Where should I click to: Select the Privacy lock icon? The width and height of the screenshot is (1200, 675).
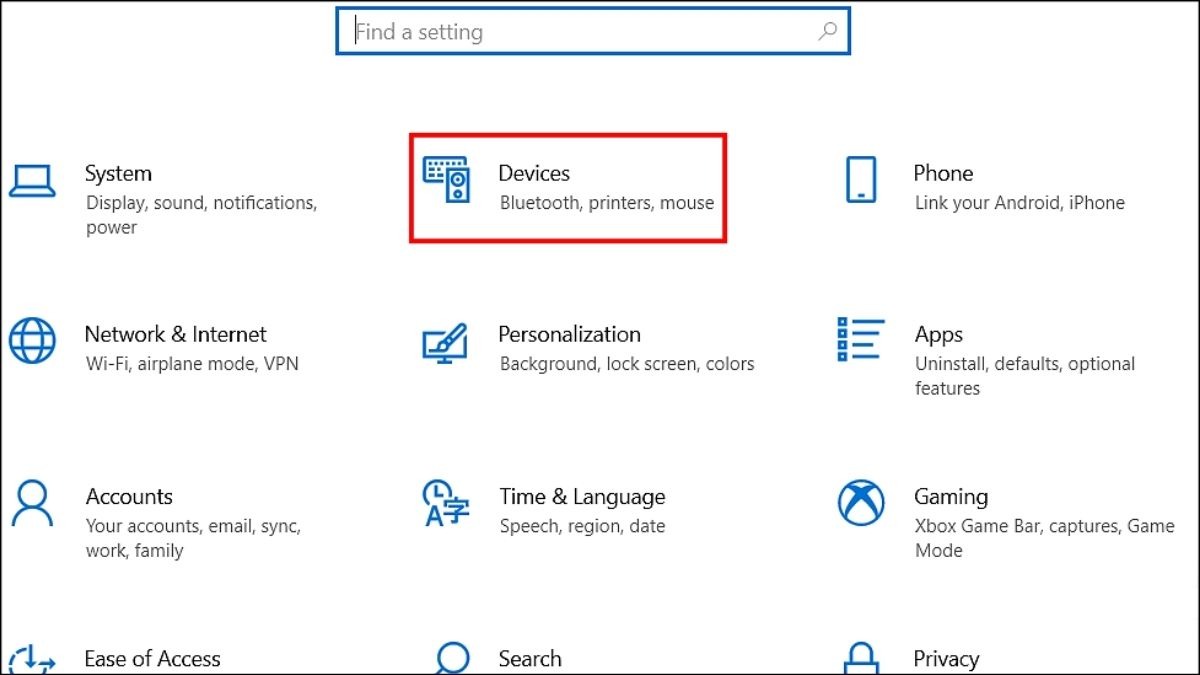(x=861, y=659)
